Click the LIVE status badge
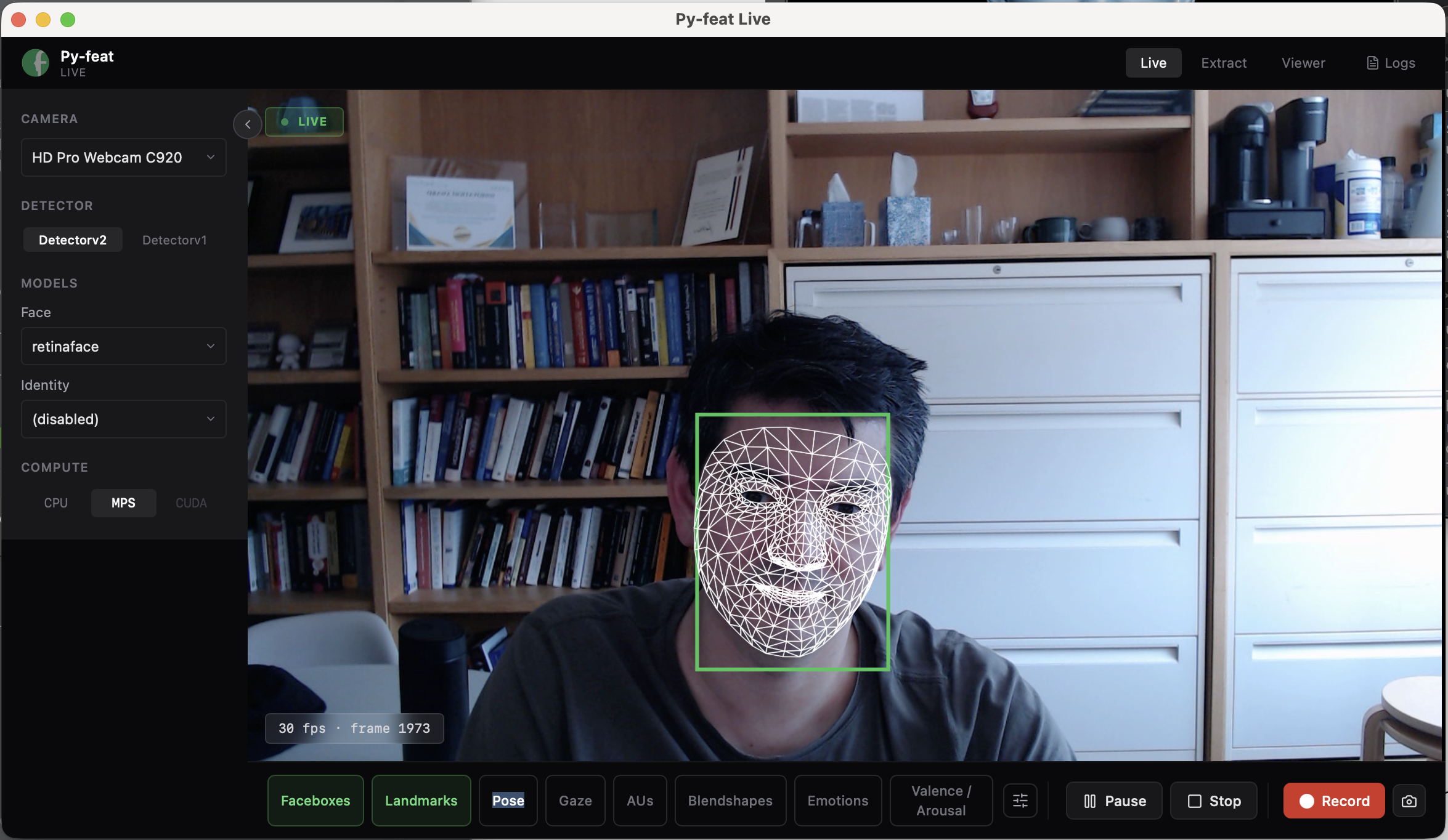1448x840 pixels. 304,121
